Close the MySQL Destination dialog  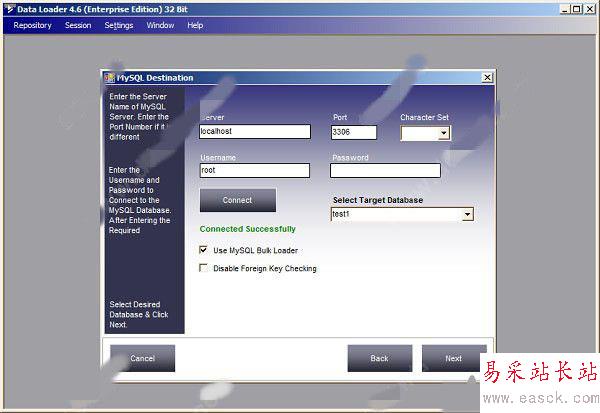point(487,78)
